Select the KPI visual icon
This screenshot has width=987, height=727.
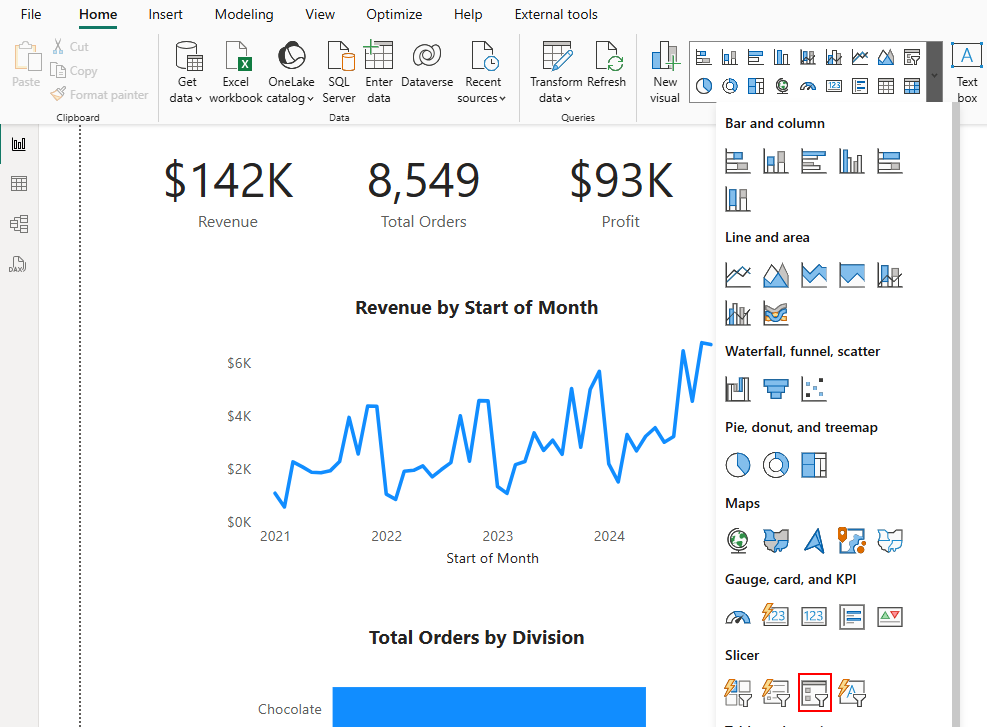click(889, 617)
